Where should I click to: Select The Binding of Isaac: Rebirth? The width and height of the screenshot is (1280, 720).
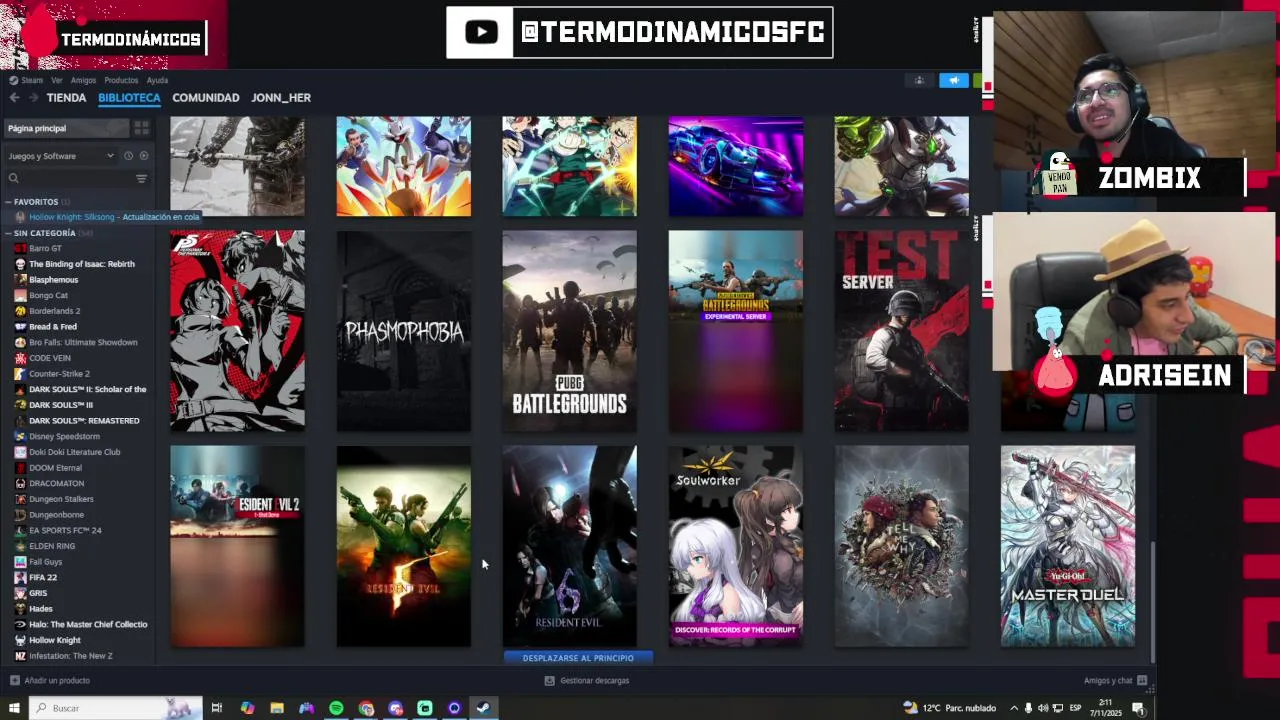(81, 264)
